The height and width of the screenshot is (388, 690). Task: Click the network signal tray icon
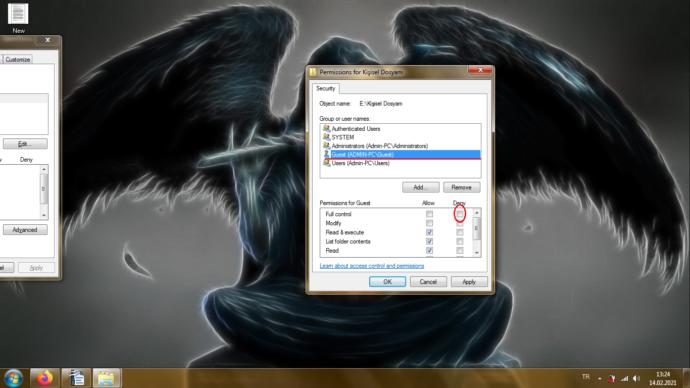pyautogui.click(x=624, y=378)
